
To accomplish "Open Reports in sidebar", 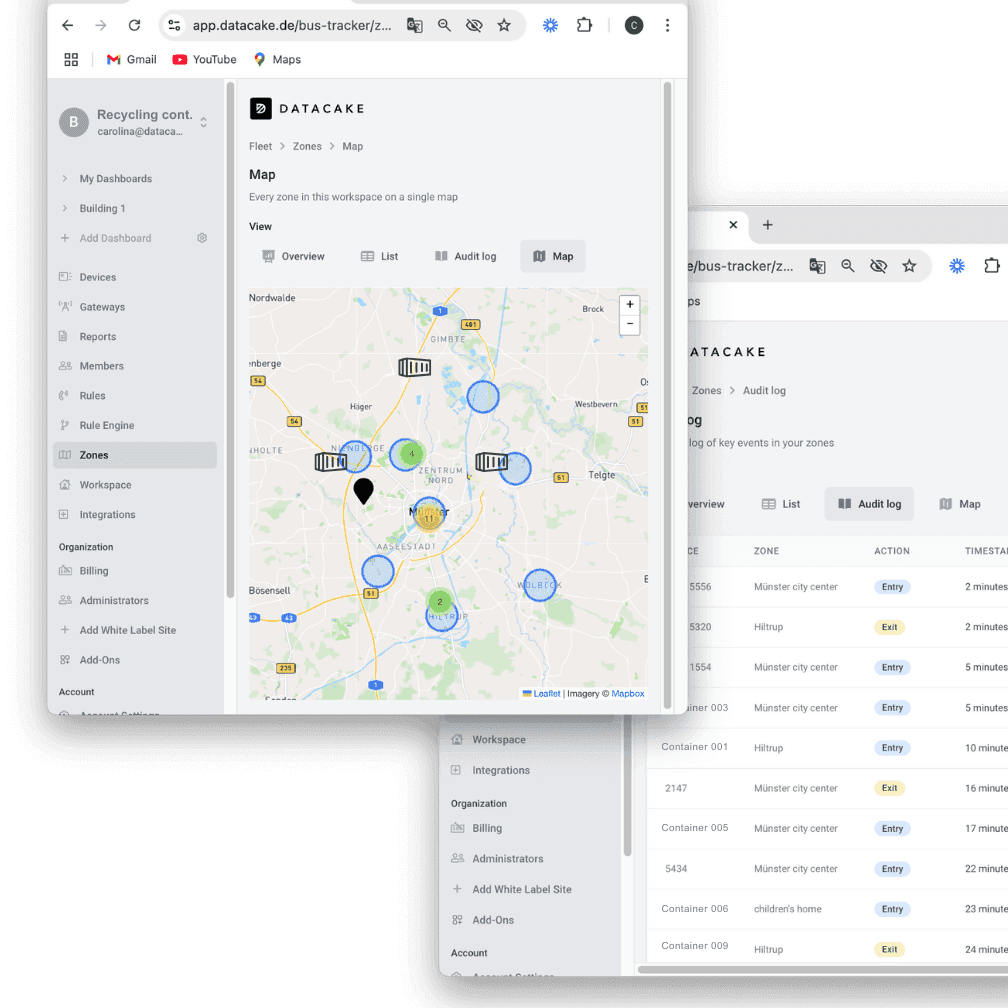I will coord(98,336).
